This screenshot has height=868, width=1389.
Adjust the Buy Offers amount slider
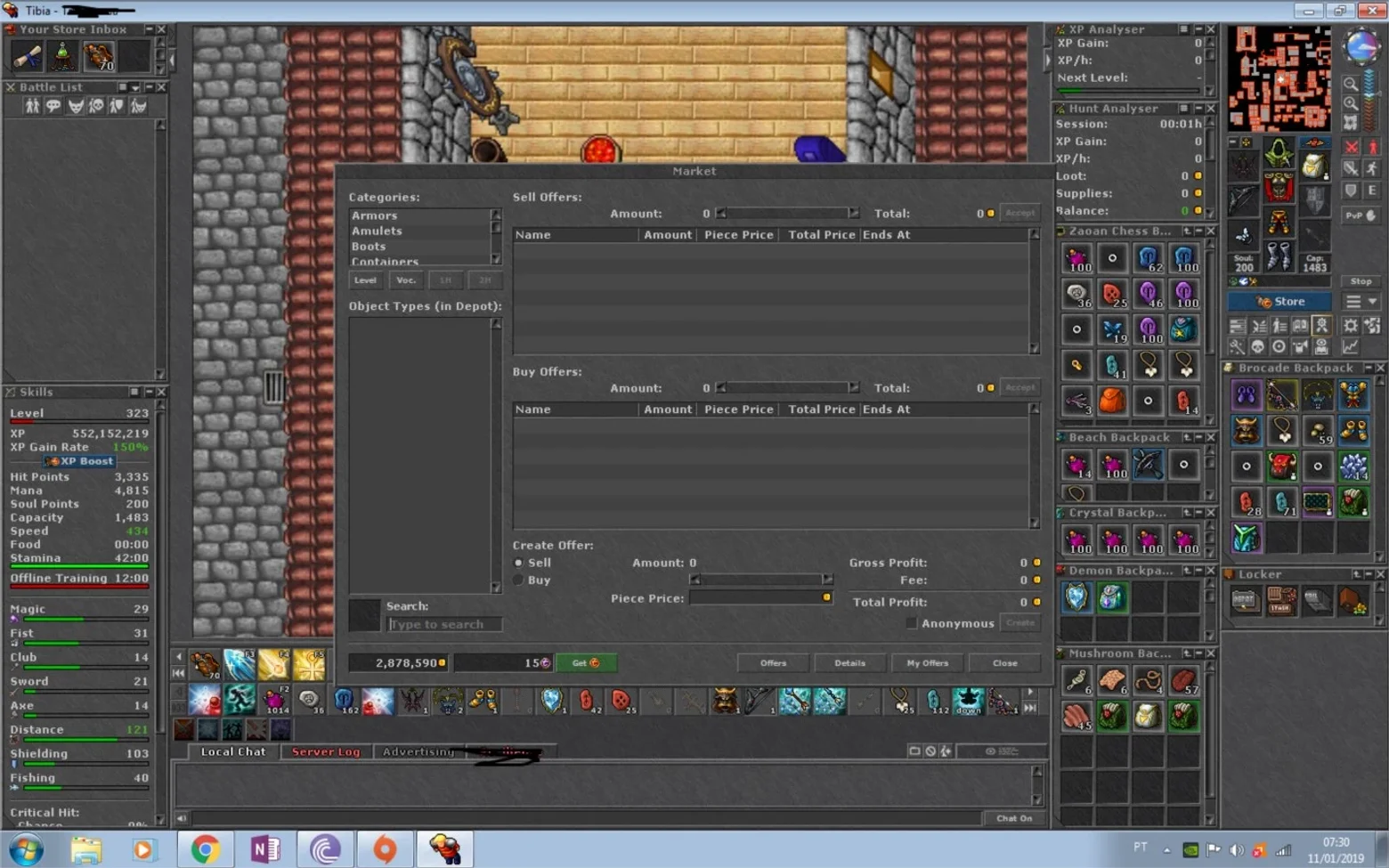pyautogui.click(x=788, y=388)
